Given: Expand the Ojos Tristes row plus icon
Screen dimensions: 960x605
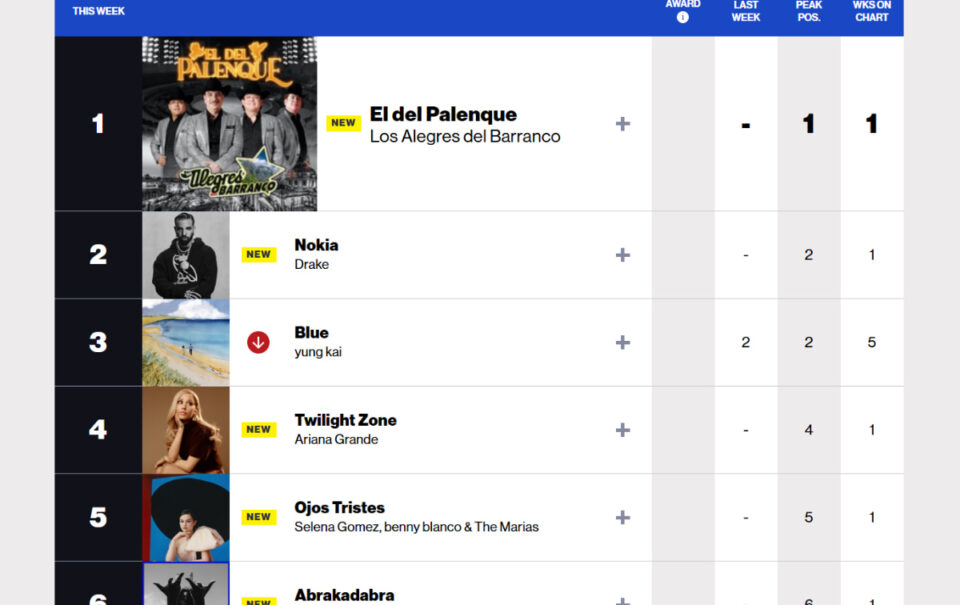Looking at the screenshot, I should [x=623, y=517].
